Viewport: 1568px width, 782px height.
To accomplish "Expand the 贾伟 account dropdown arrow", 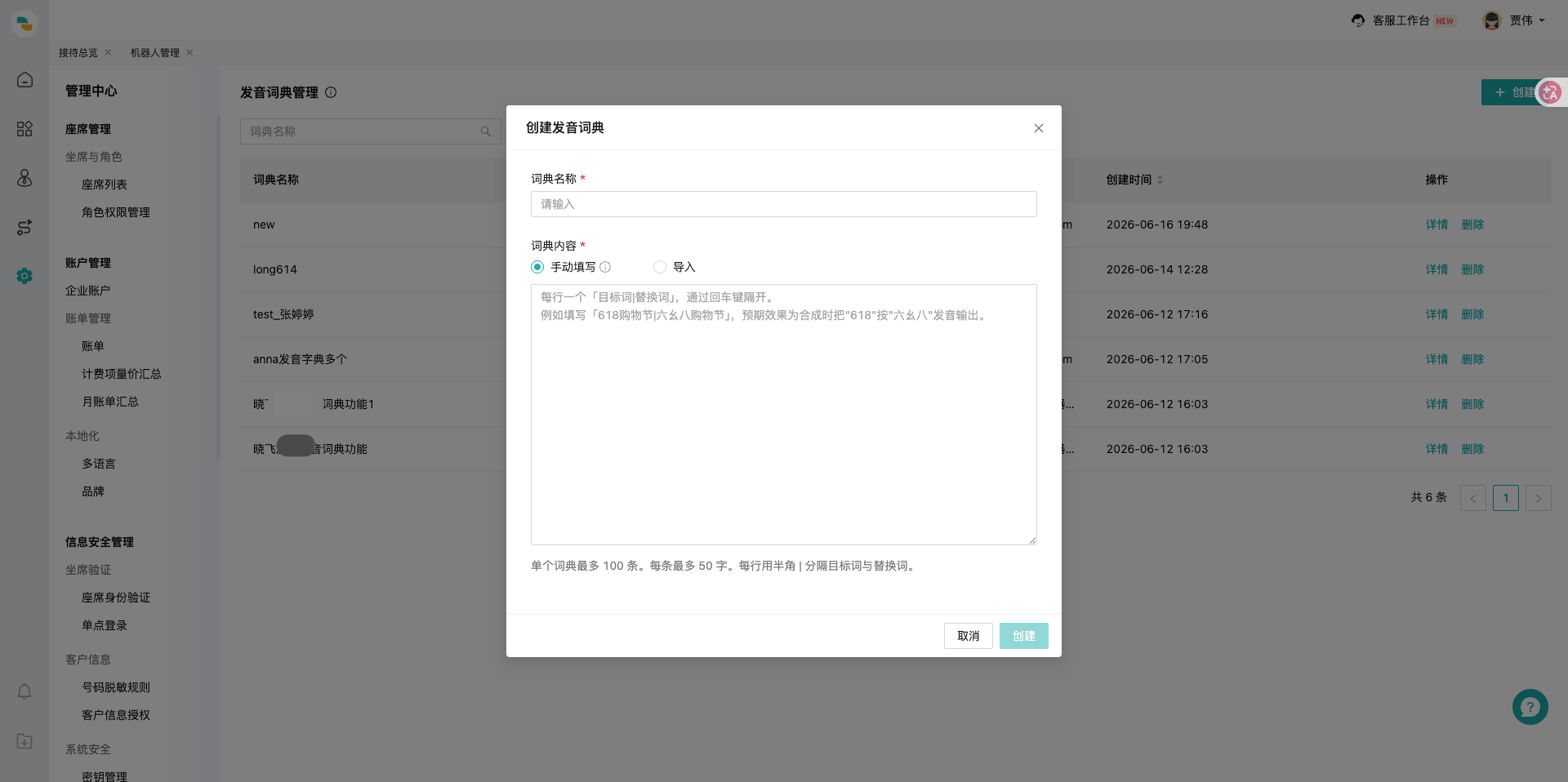I will [1542, 20].
